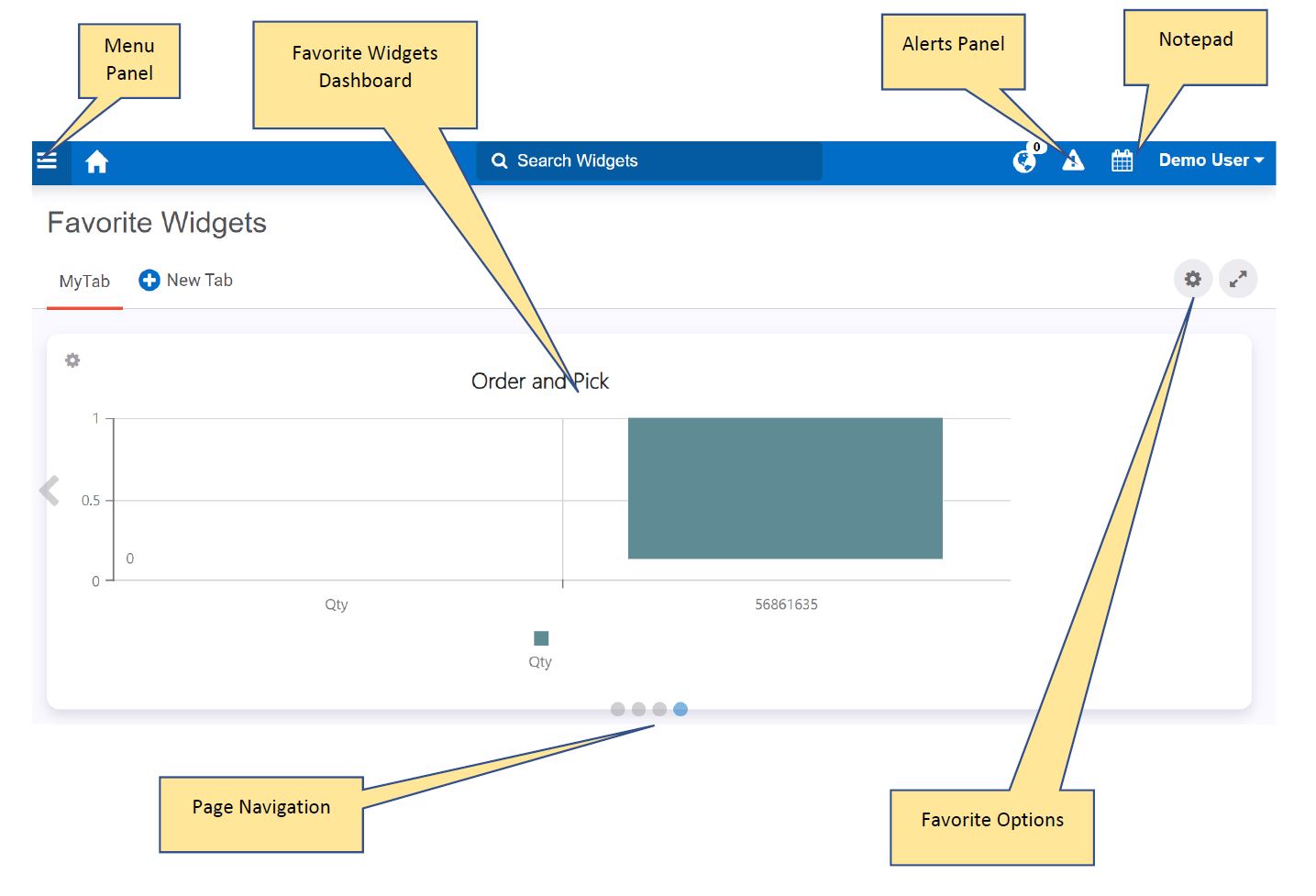The width and height of the screenshot is (1316, 896).
Task: Expand the Demo User dropdown menu
Action: pos(1211,160)
